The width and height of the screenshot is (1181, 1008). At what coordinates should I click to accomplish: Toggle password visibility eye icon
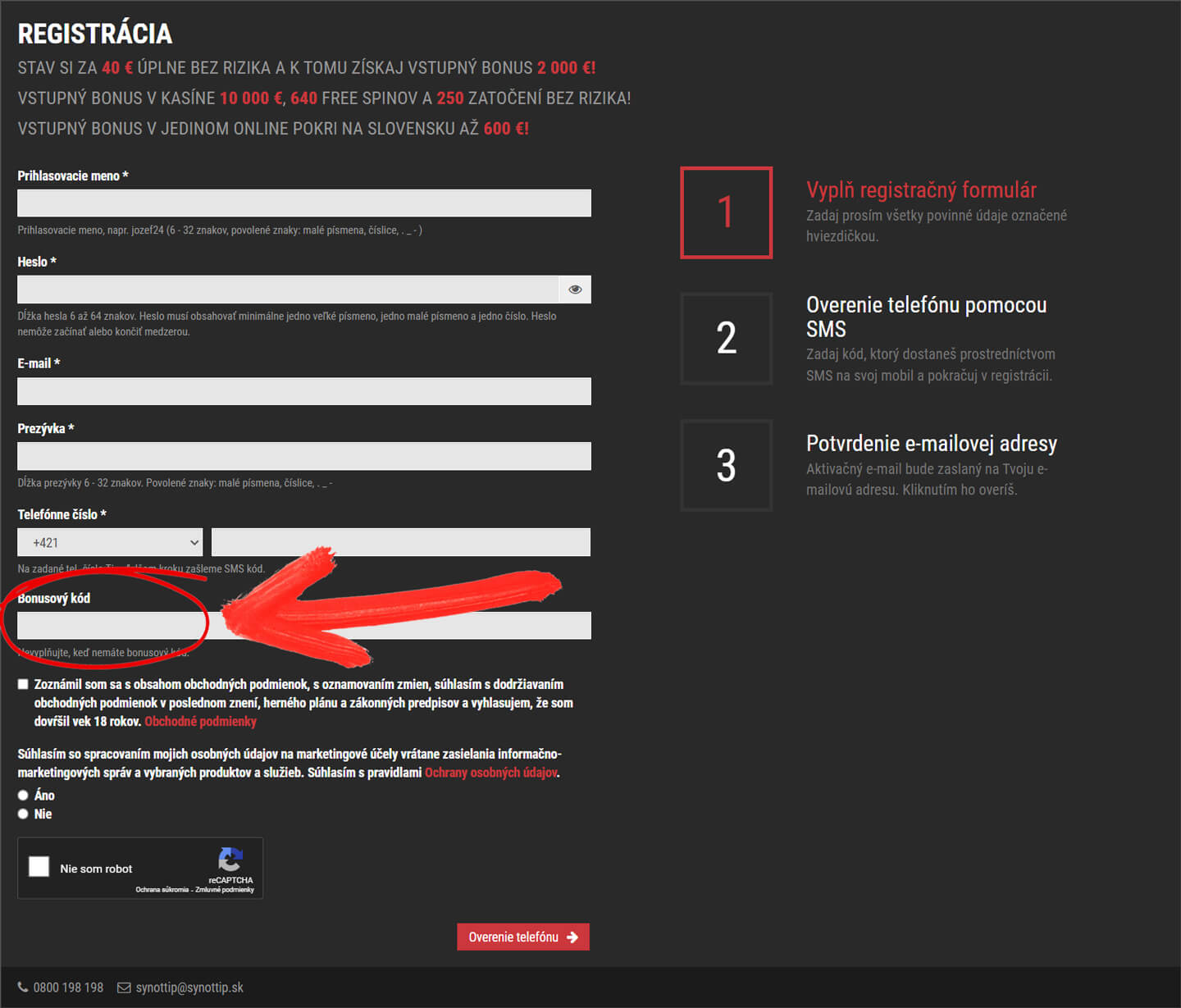coord(575,290)
